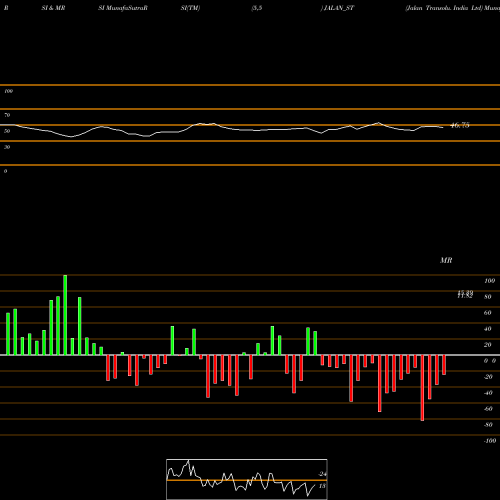Click the 60 label on MR axis

click(488, 313)
